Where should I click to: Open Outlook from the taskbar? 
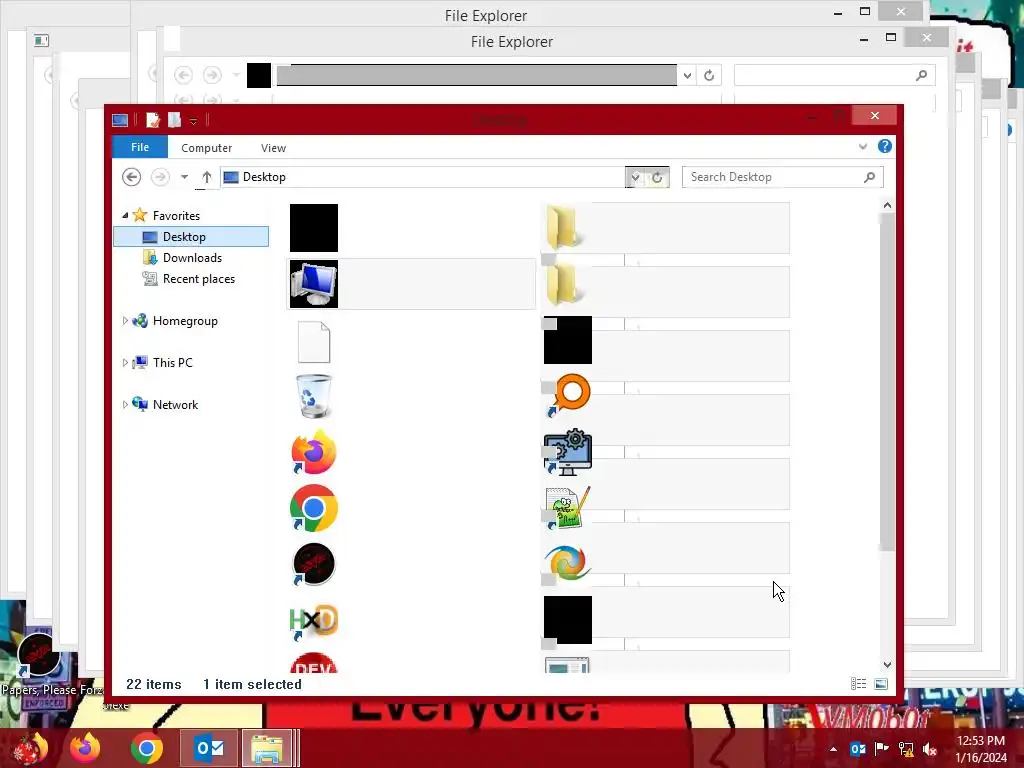coord(209,748)
